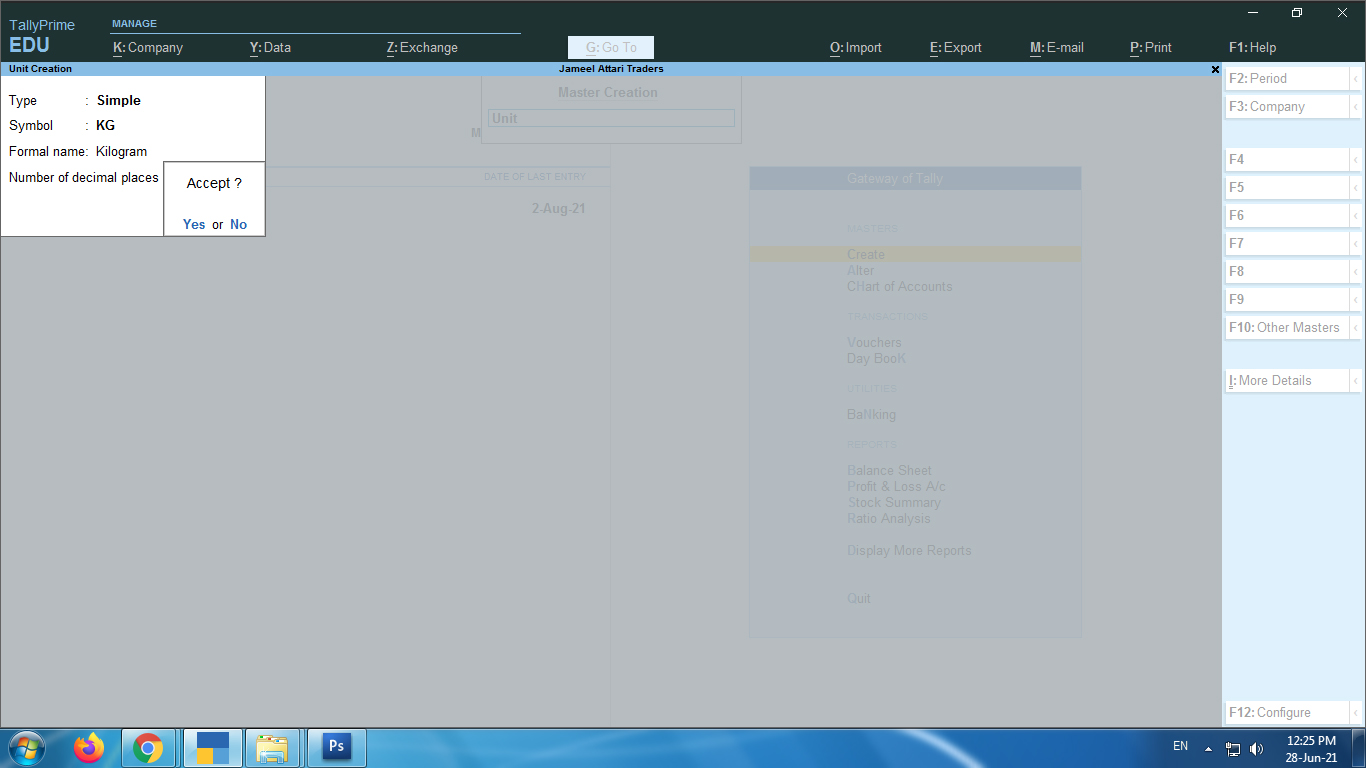Open F1: Help menu
The image size is (1366, 768).
[x=1252, y=47]
